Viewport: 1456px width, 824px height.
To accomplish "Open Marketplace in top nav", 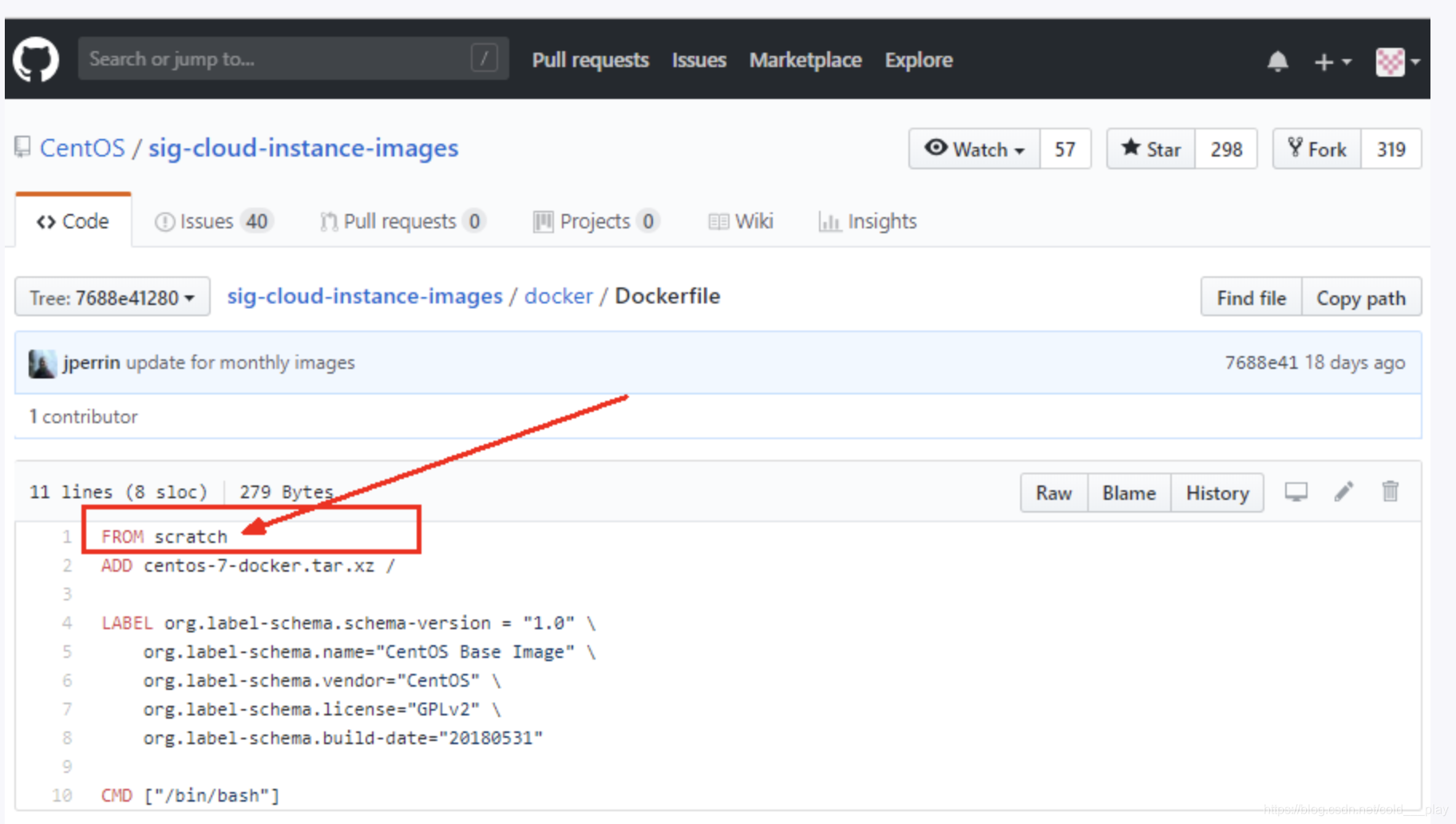I will 805,60.
